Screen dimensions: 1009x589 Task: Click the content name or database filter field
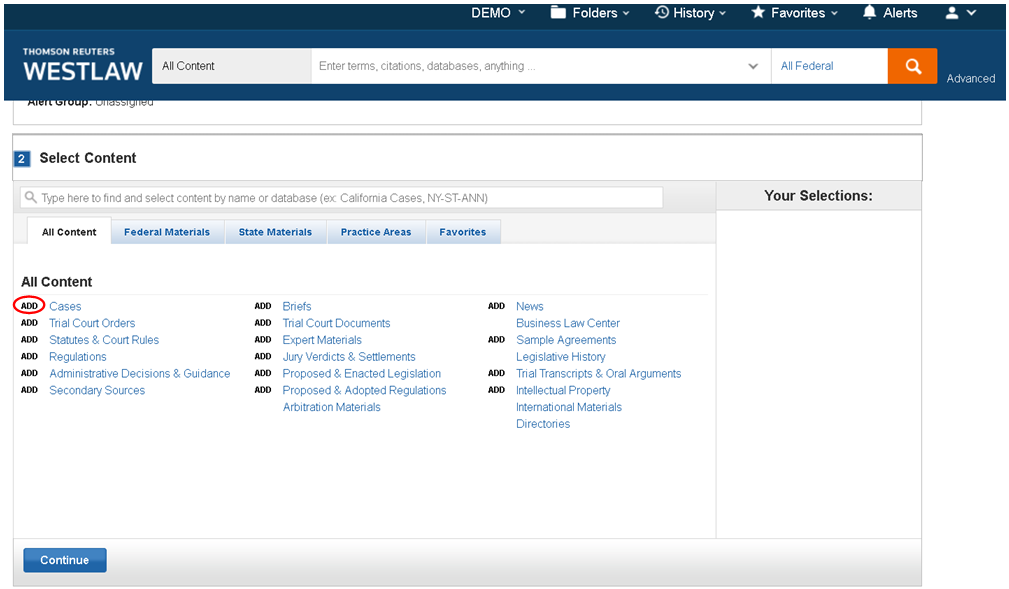[x=342, y=198]
